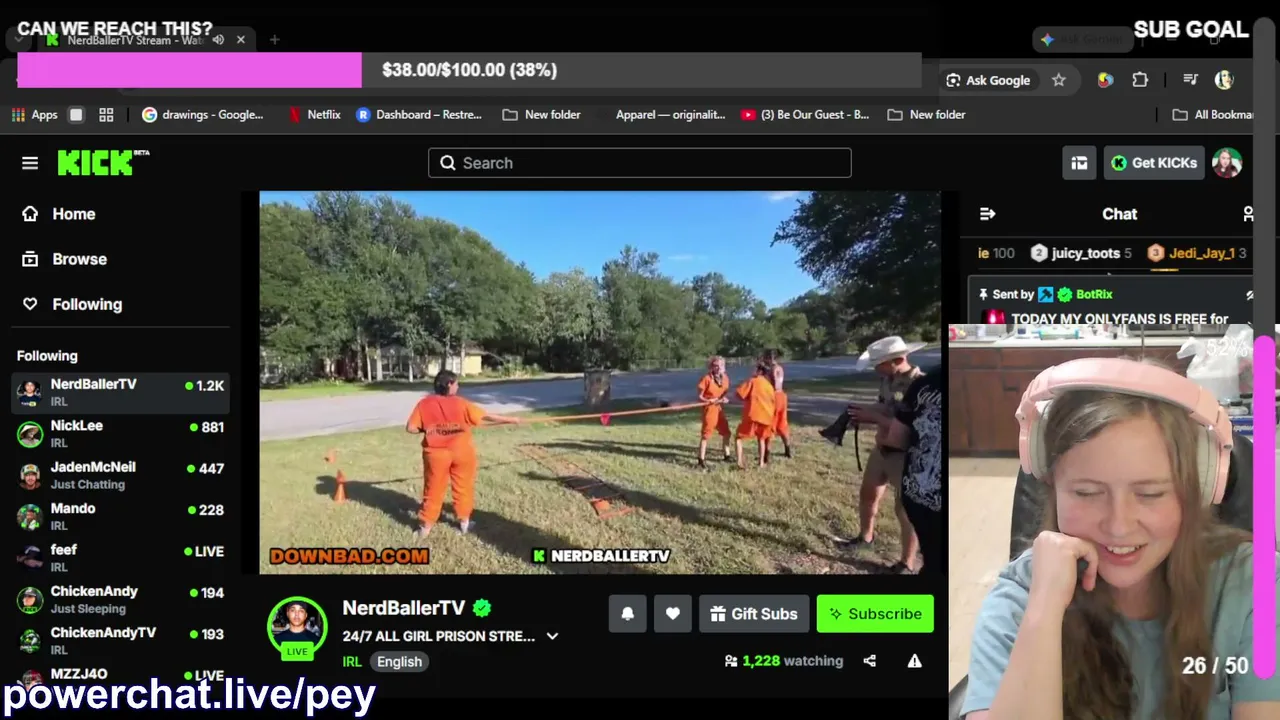Open a new browser tab with plus
Image resolution: width=1280 pixels, height=720 pixels.
(x=274, y=40)
